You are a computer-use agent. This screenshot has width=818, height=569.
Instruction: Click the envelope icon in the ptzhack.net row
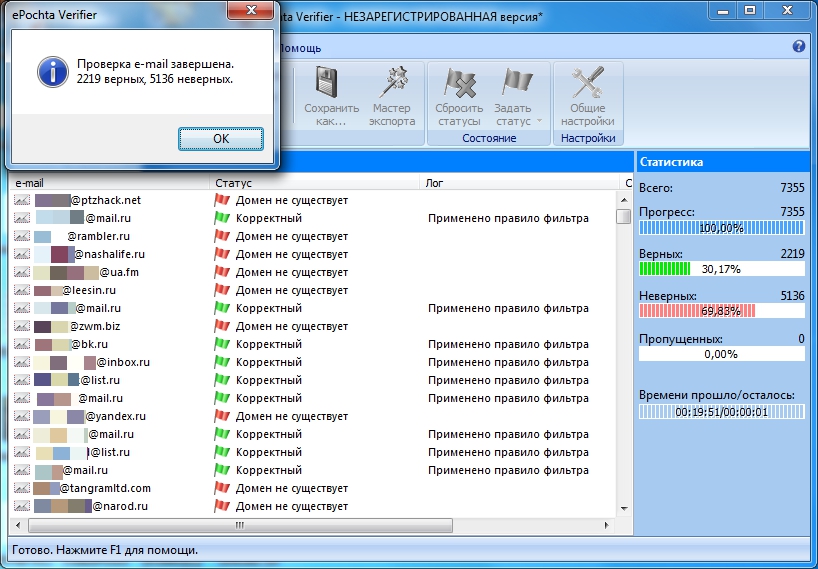click(x=22, y=200)
